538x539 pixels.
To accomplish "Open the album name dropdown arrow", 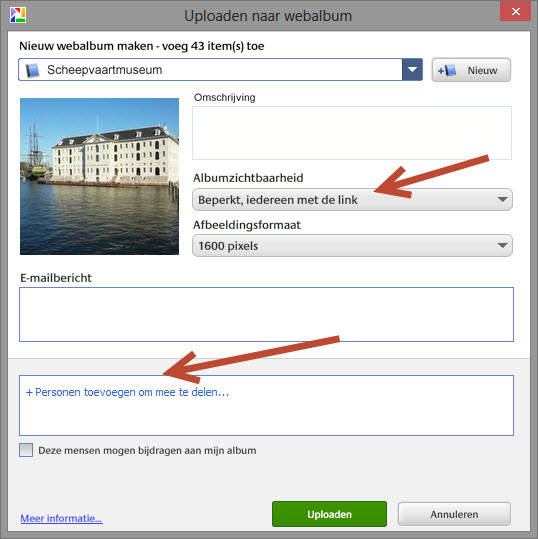I will click(x=412, y=70).
